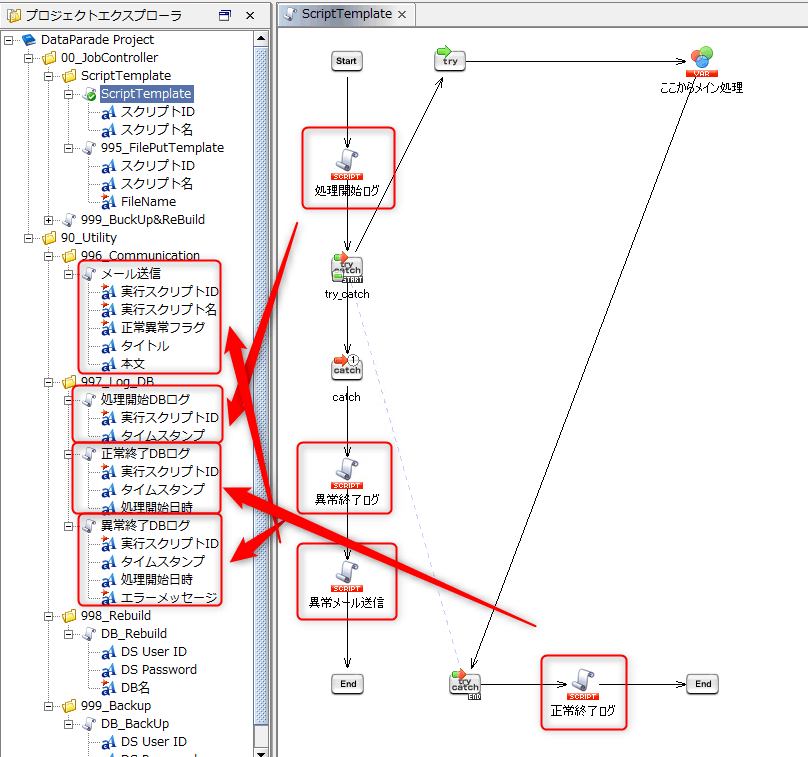Click the DataParade Project book icon
The width and height of the screenshot is (808, 757).
click(29, 40)
